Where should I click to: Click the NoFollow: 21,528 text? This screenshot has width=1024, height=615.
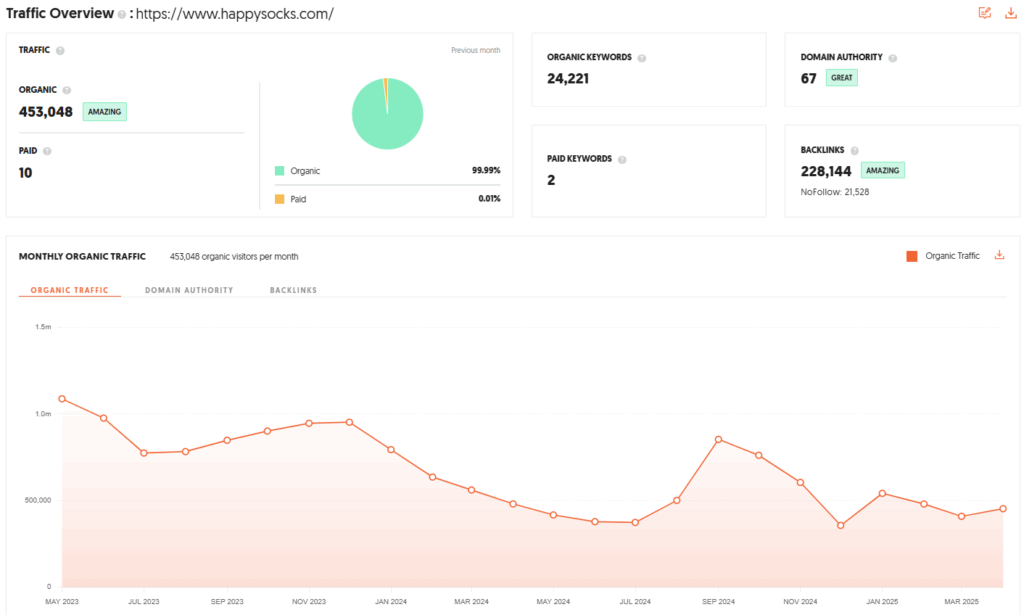pos(835,192)
